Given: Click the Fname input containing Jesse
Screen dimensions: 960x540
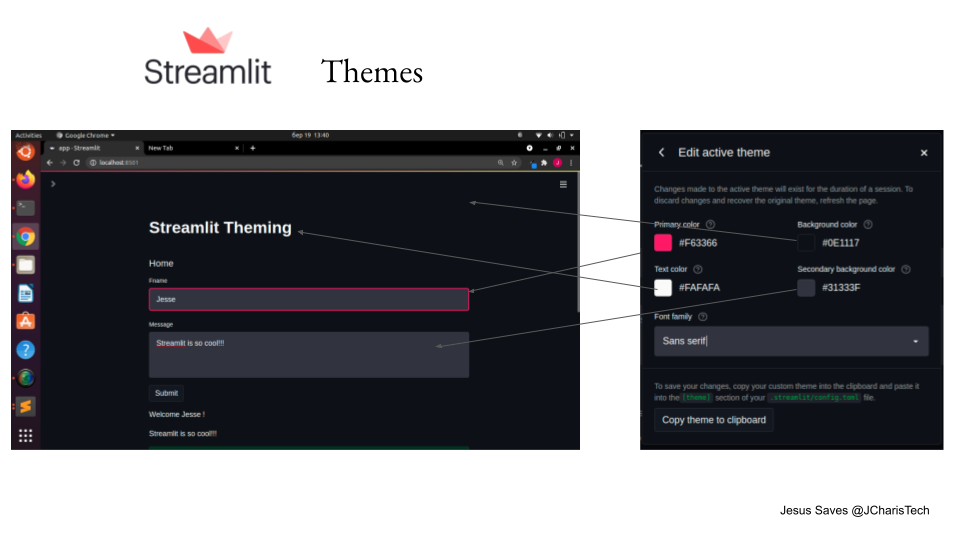Looking at the screenshot, I should point(309,299).
